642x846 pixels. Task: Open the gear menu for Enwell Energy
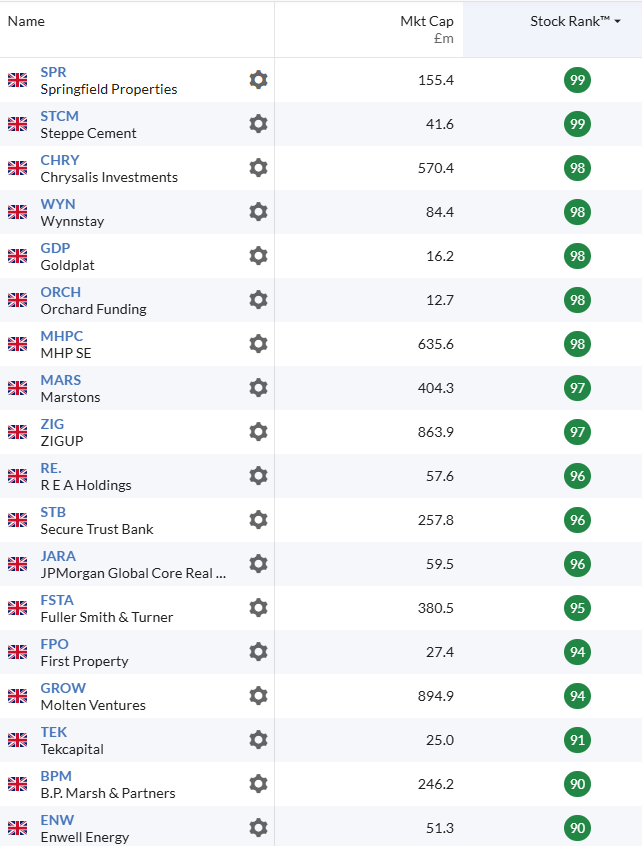(x=258, y=828)
